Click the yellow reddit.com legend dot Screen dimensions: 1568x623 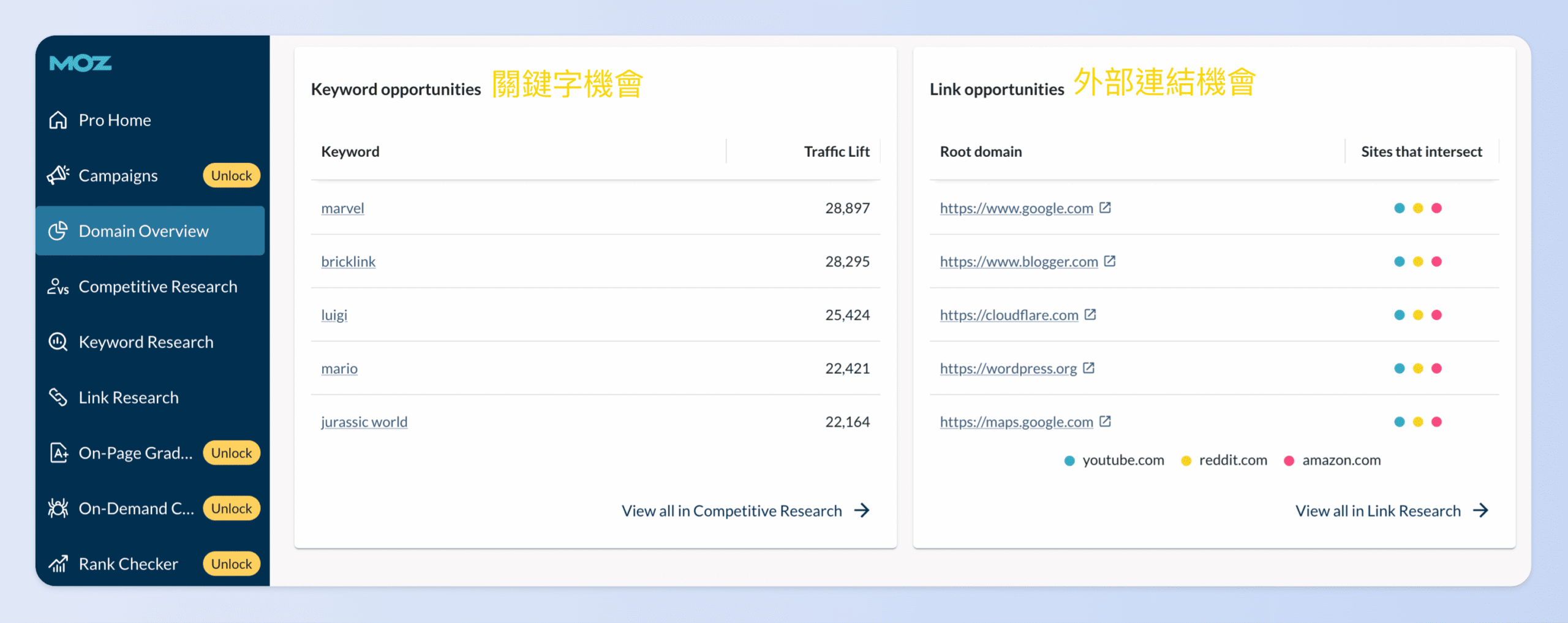1186,460
